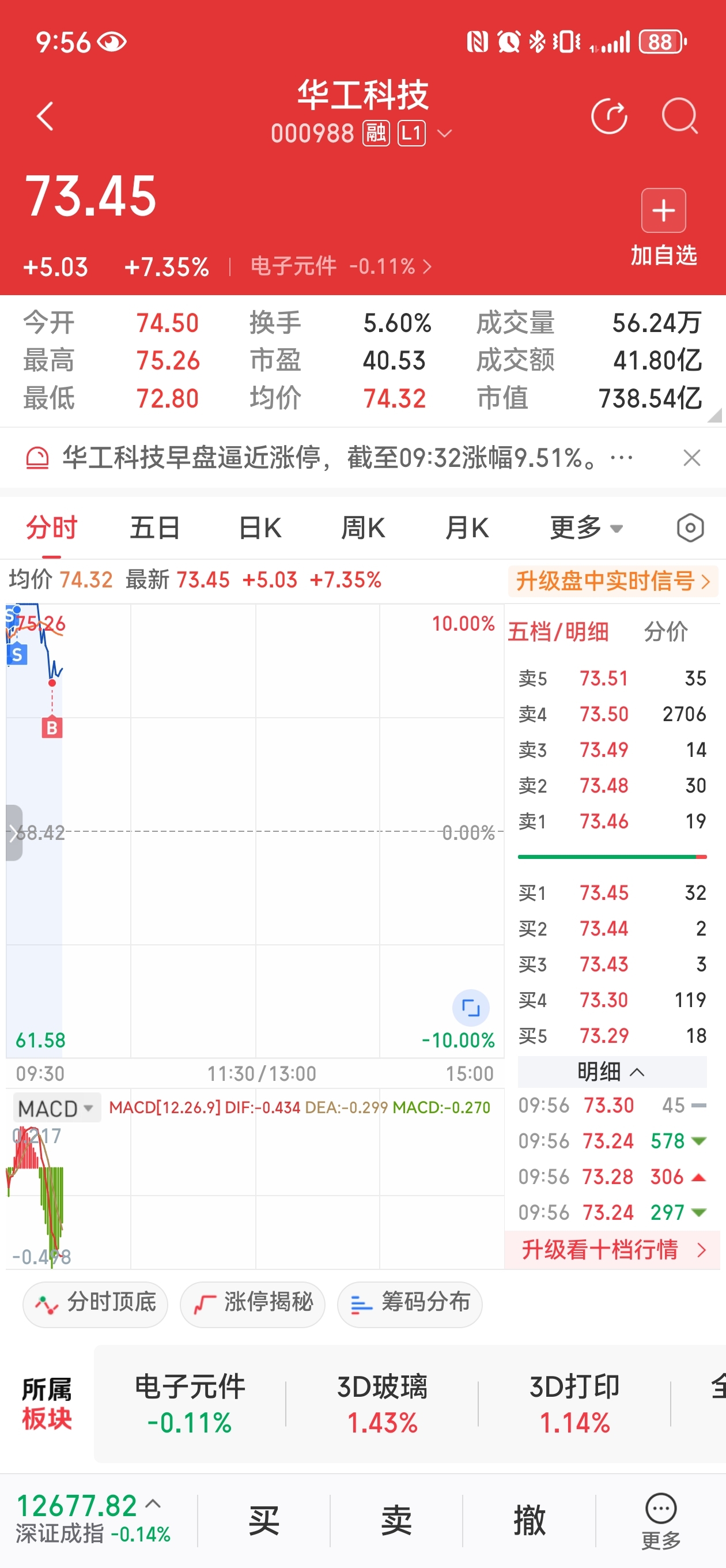Expand quote details corner triangle

pyautogui.click(x=714, y=415)
